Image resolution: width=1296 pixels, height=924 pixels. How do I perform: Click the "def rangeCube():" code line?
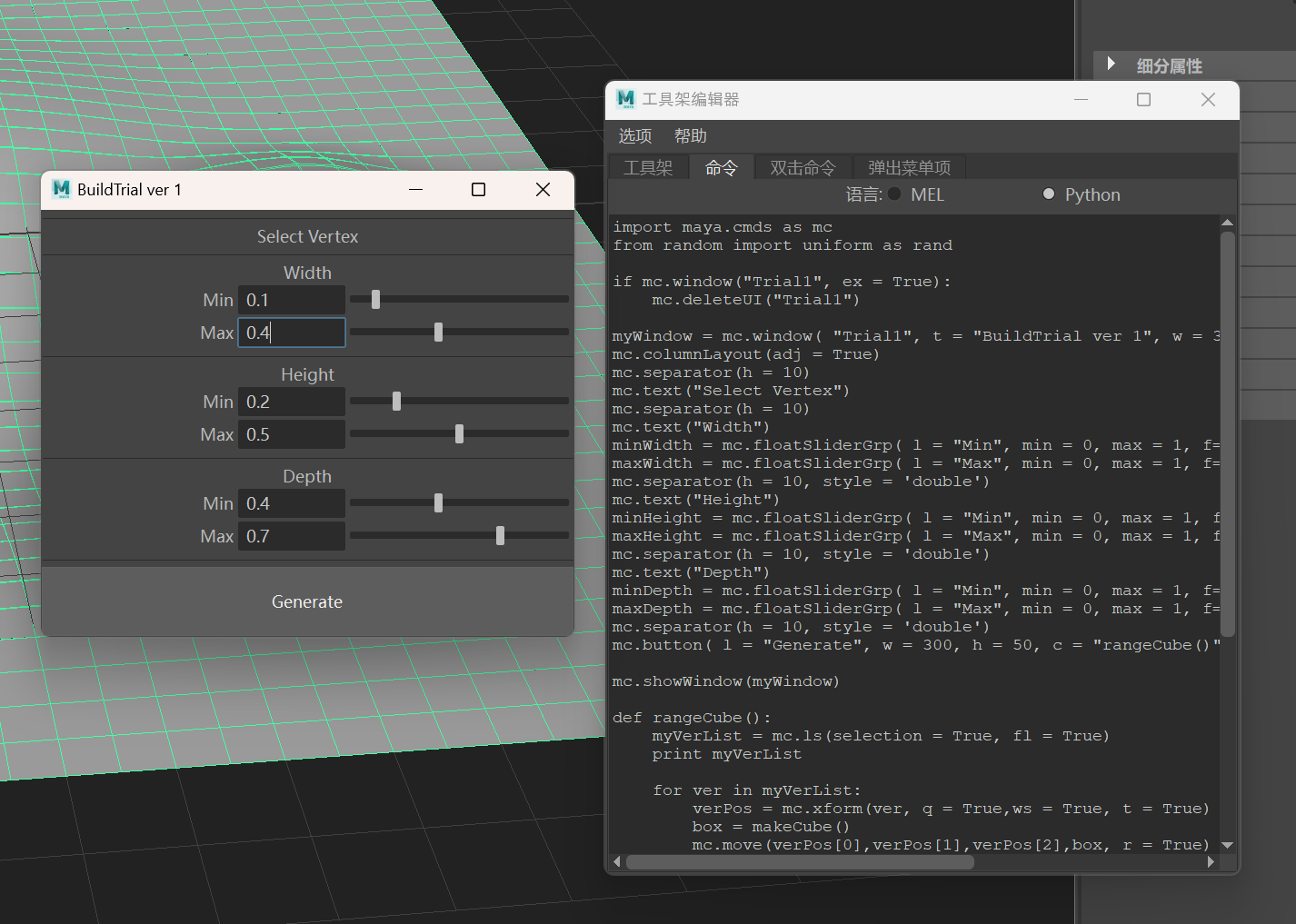point(692,718)
